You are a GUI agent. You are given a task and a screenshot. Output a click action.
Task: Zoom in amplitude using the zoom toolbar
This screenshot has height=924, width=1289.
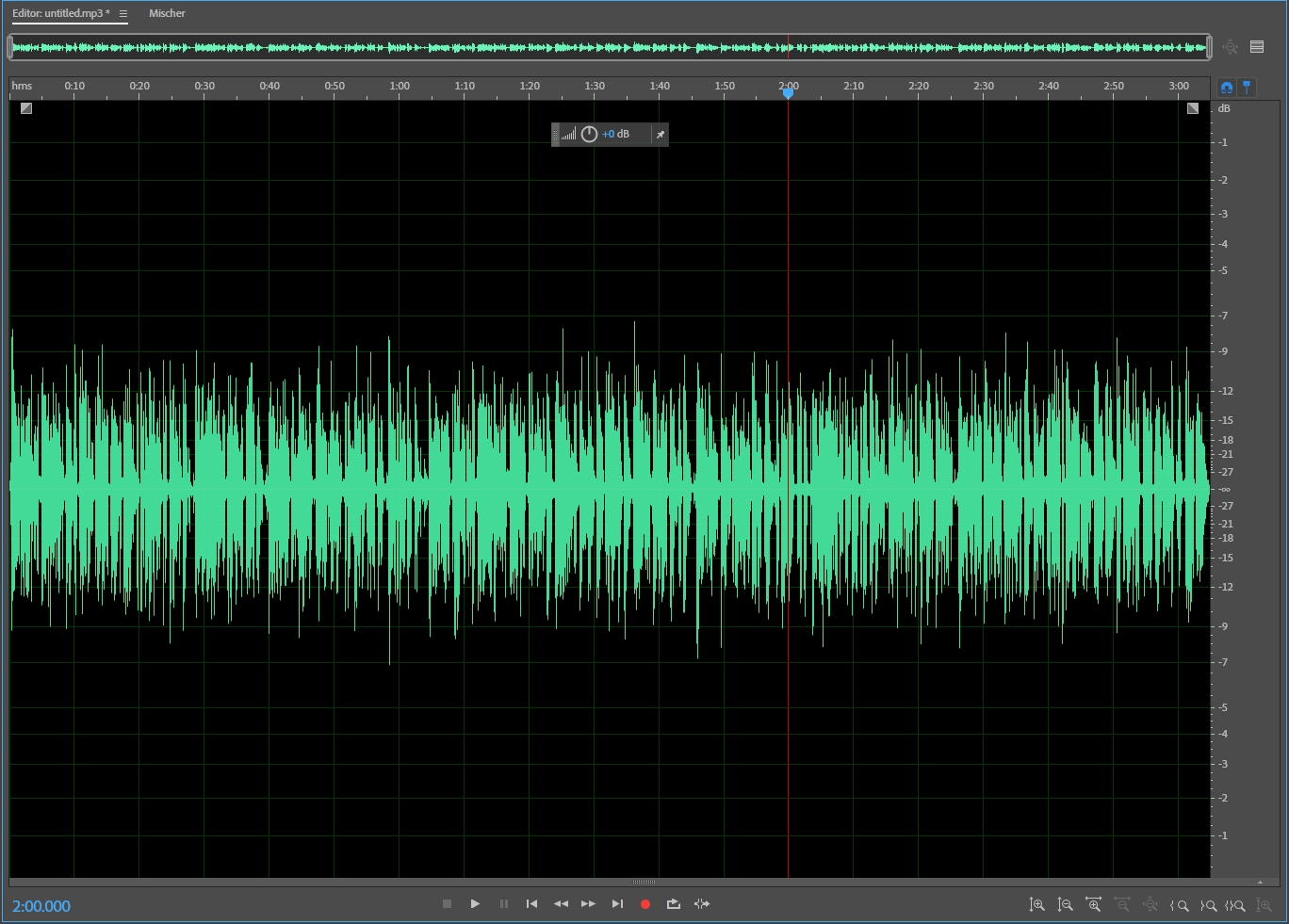1036,905
